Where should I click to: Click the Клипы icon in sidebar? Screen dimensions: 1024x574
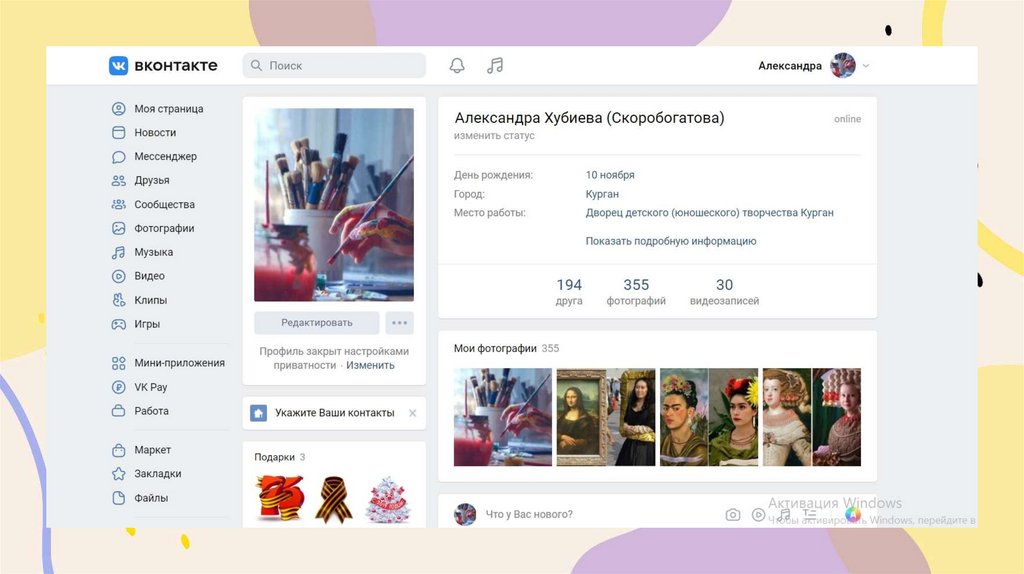pos(118,300)
